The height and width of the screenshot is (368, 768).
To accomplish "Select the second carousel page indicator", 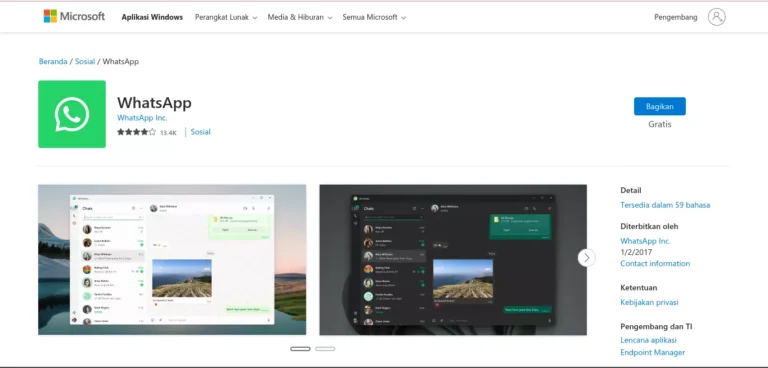I will [x=325, y=349].
